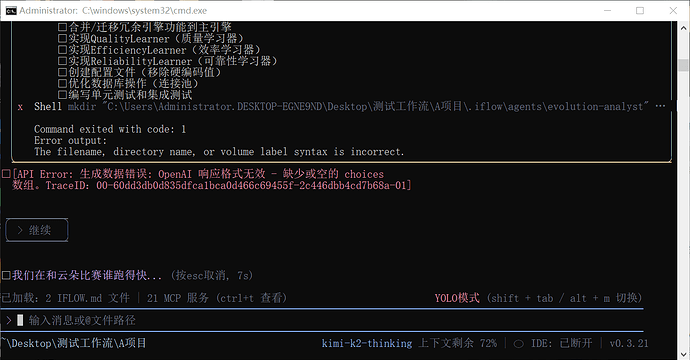
Task: Focus the 输入消息或@文件路径 input field
Action: 321,320
